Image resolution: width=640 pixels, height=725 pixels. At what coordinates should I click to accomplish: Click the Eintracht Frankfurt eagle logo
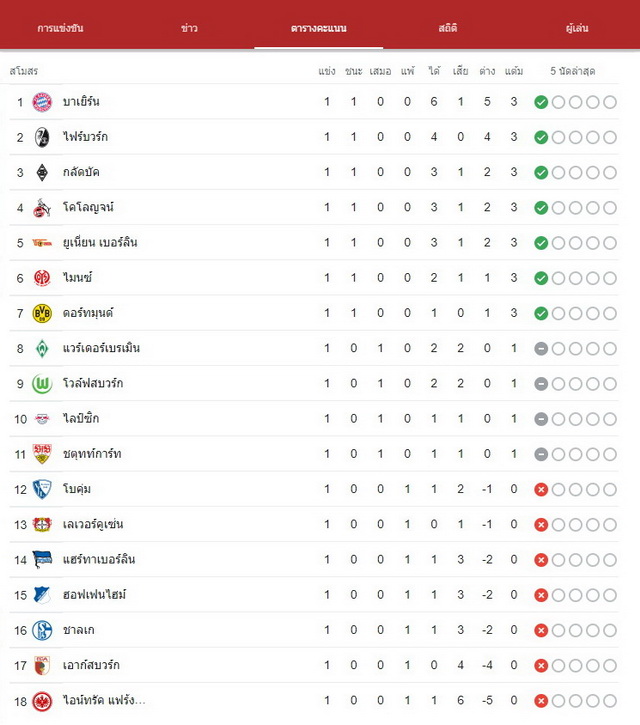42,701
